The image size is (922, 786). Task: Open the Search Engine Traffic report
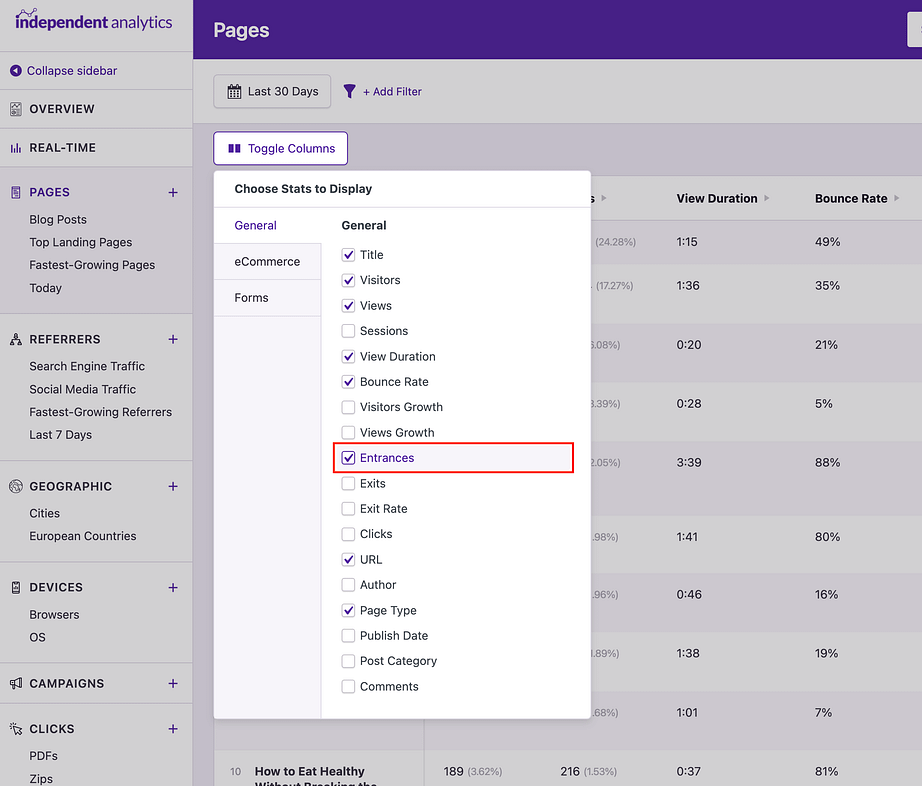coord(87,366)
